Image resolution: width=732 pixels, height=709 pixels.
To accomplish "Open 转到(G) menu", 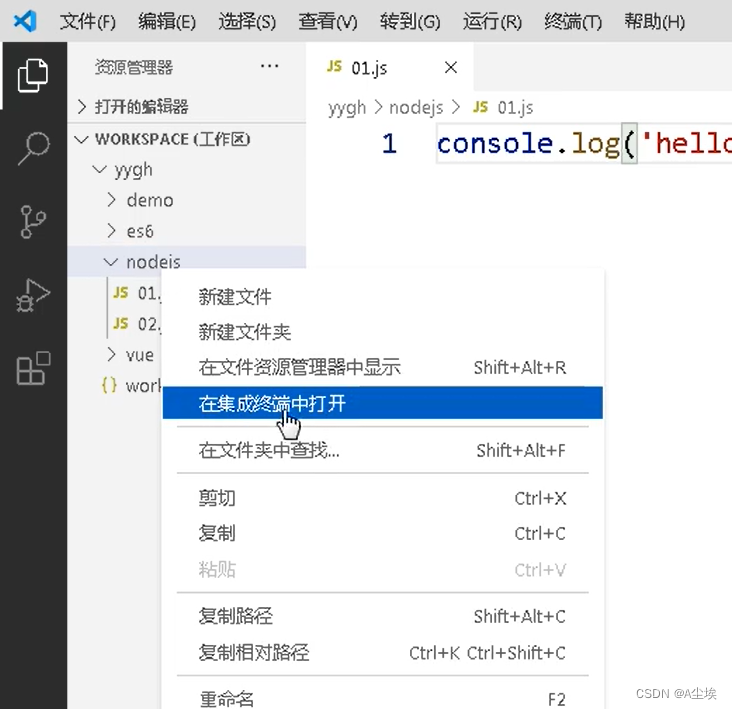I will (409, 21).
